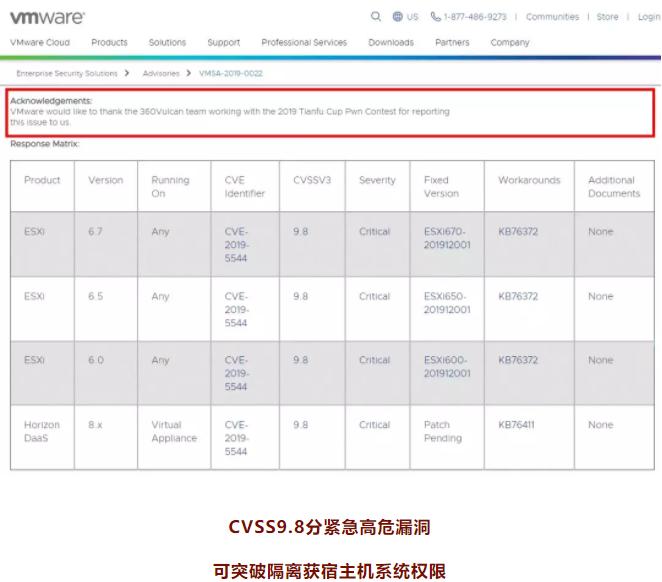Image resolution: width=662 pixels, height=582 pixels.
Task: Open KB76411 workaround for Horizon DaaS
Action: (x=516, y=425)
